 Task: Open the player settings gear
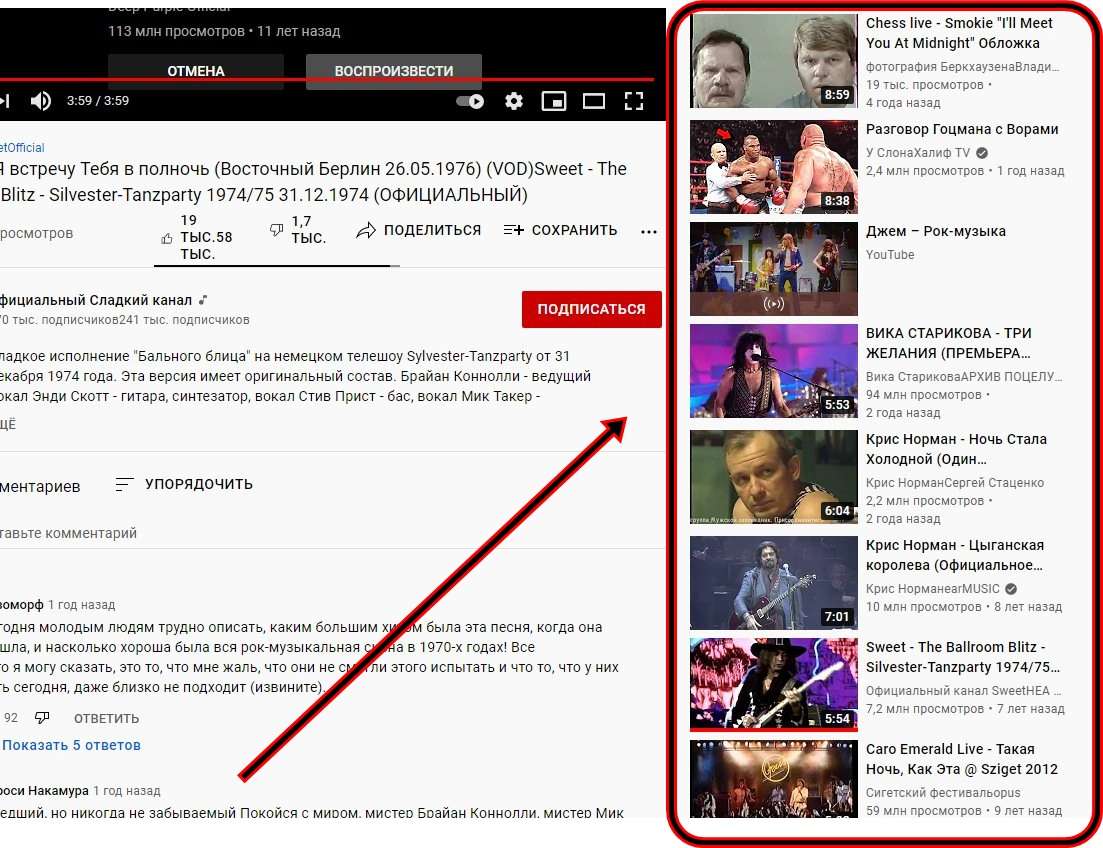click(x=514, y=101)
